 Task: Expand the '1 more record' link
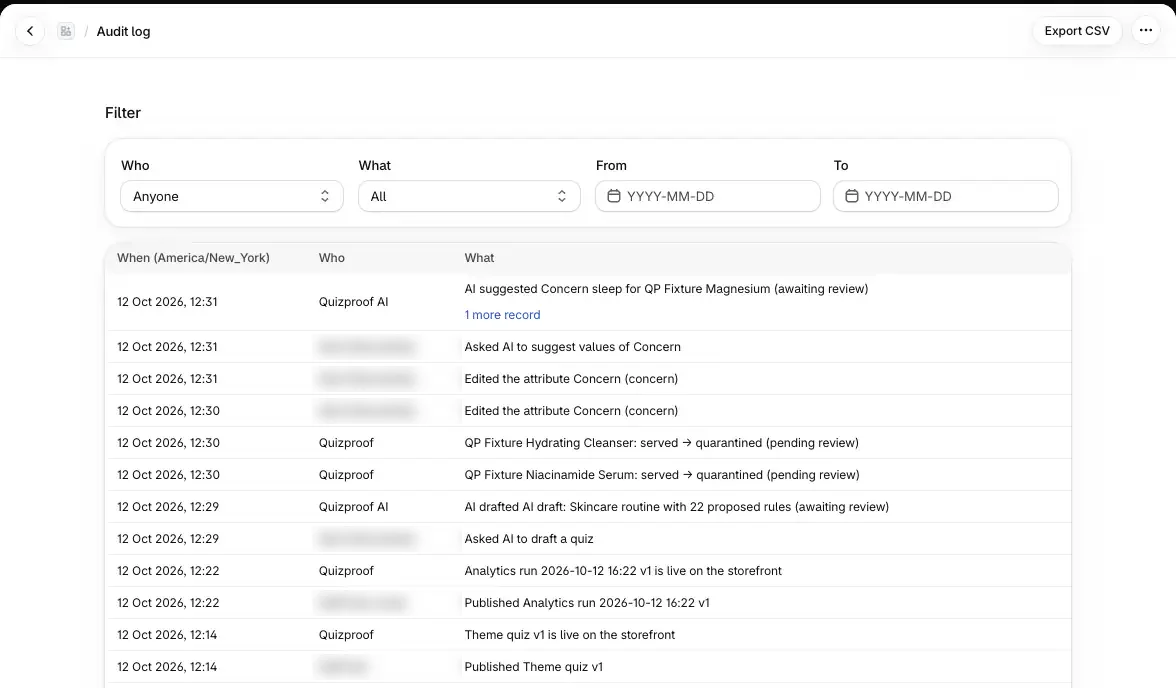point(502,314)
